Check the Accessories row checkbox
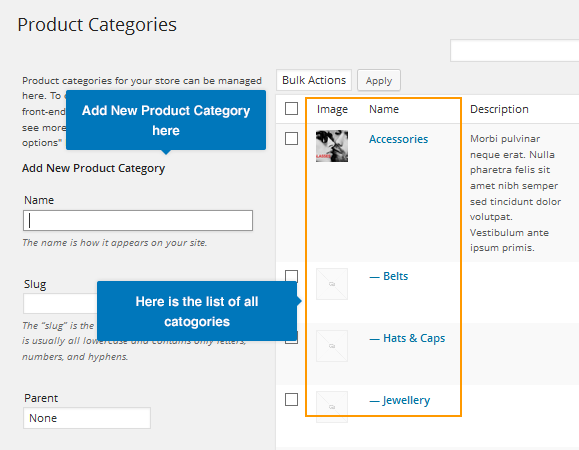This screenshot has width=579, height=450. click(291, 139)
